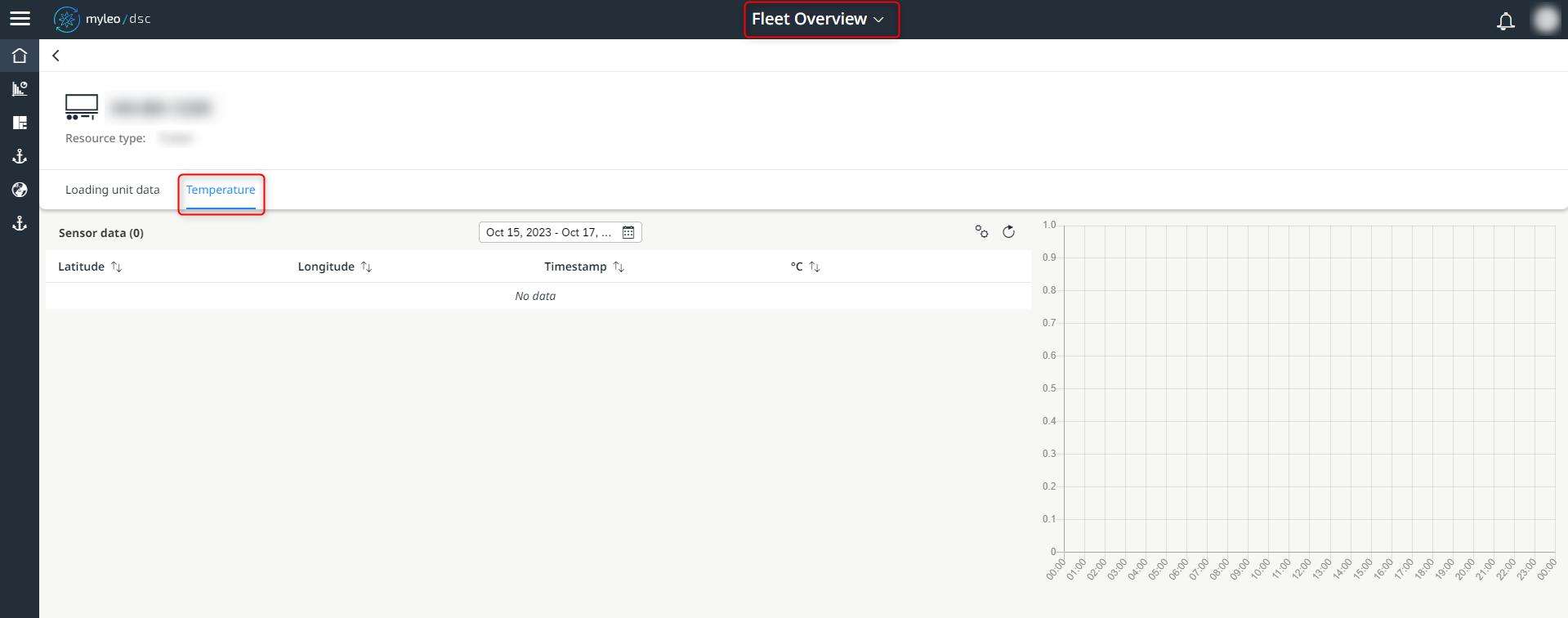Click the Sensor data (0) heading
The width and height of the screenshot is (1568, 618).
coord(101,233)
